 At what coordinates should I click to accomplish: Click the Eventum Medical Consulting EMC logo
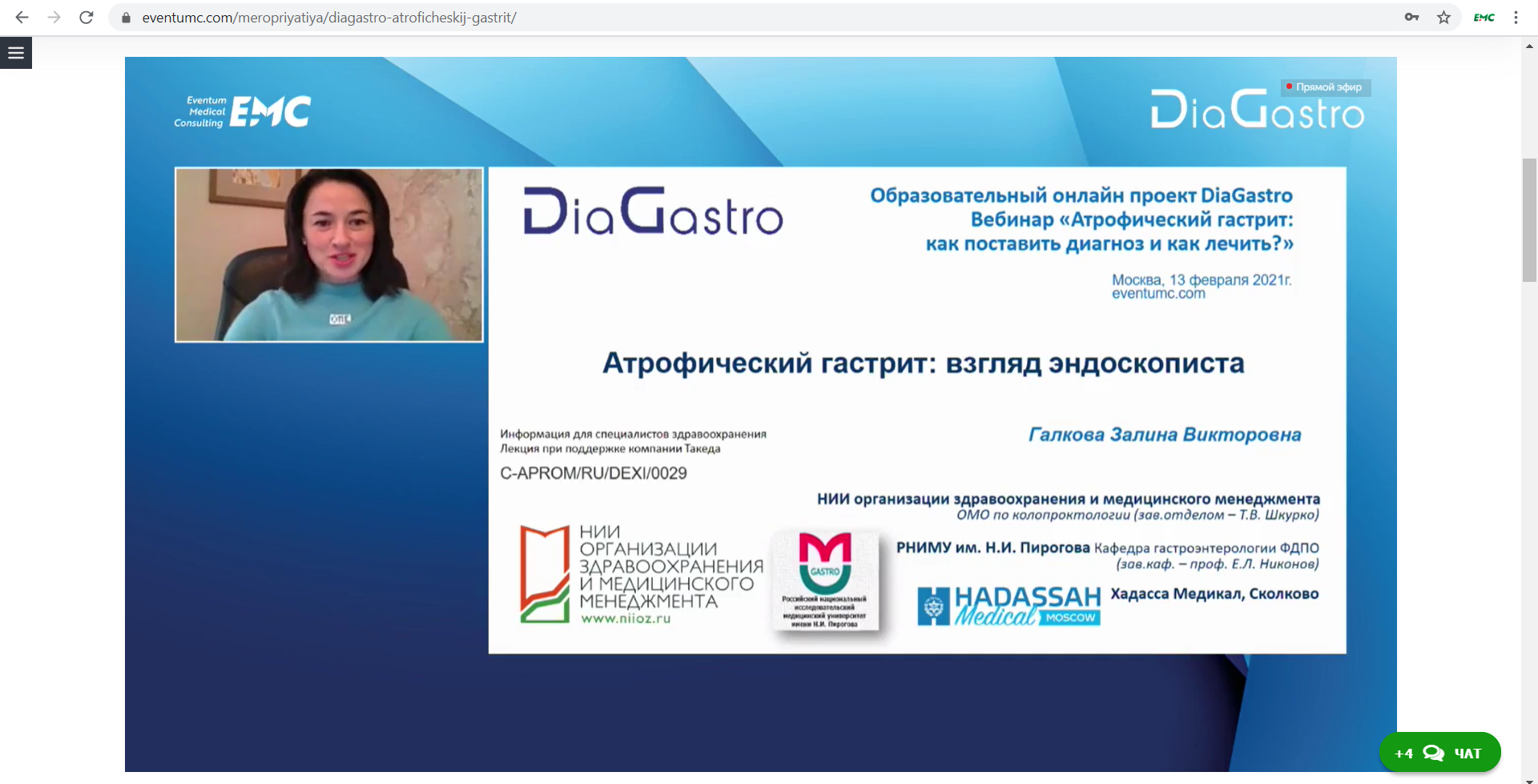click(x=243, y=112)
